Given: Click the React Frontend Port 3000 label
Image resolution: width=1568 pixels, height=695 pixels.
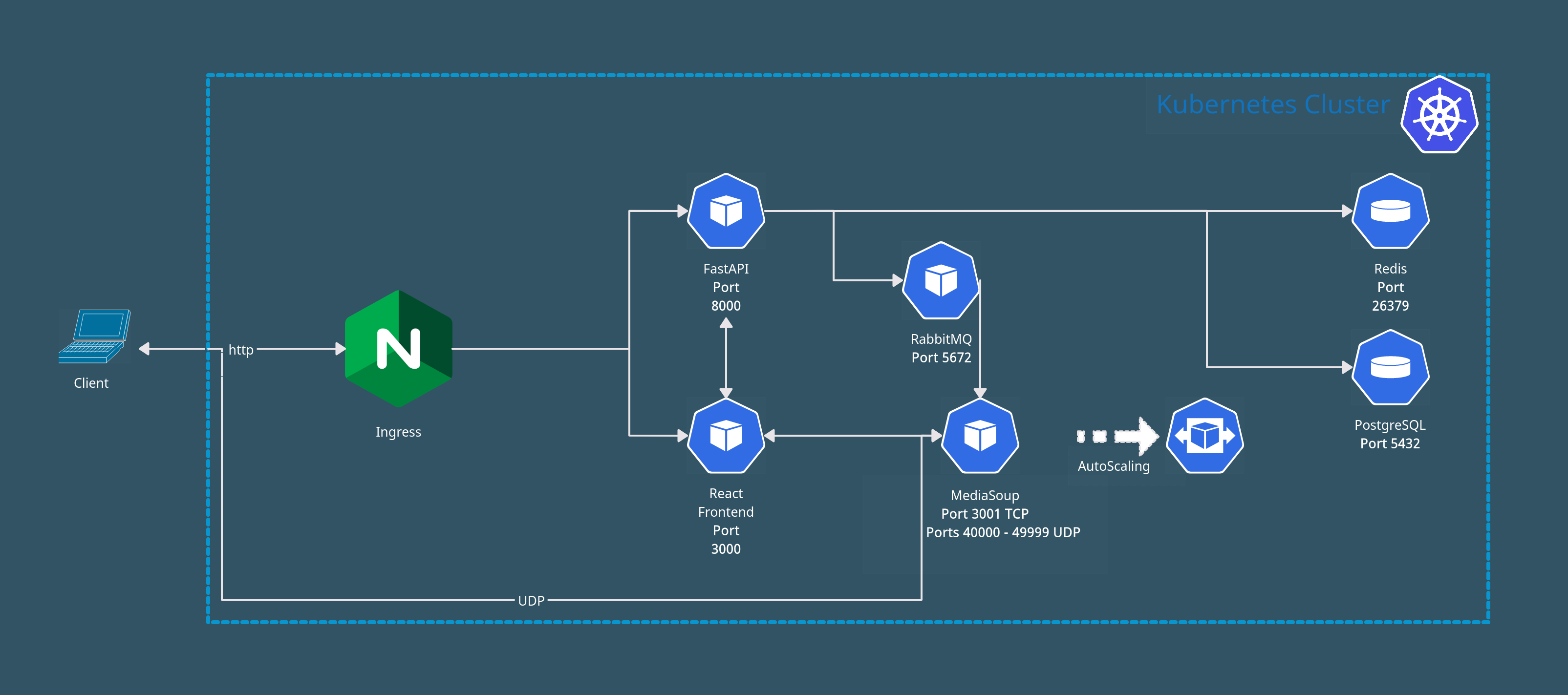Looking at the screenshot, I should point(726,521).
